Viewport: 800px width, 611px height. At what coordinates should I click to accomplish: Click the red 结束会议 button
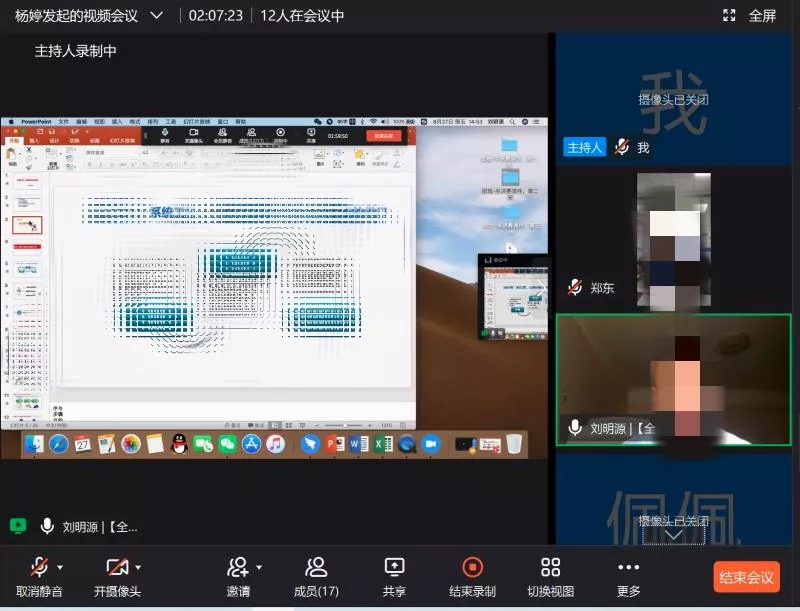click(x=746, y=577)
